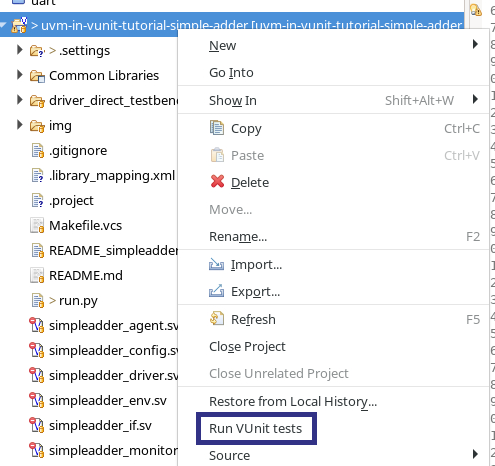This screenshot has height=466, width=495.
Task: Click the .gitignore file icon
Action: [x=37, y=151]
